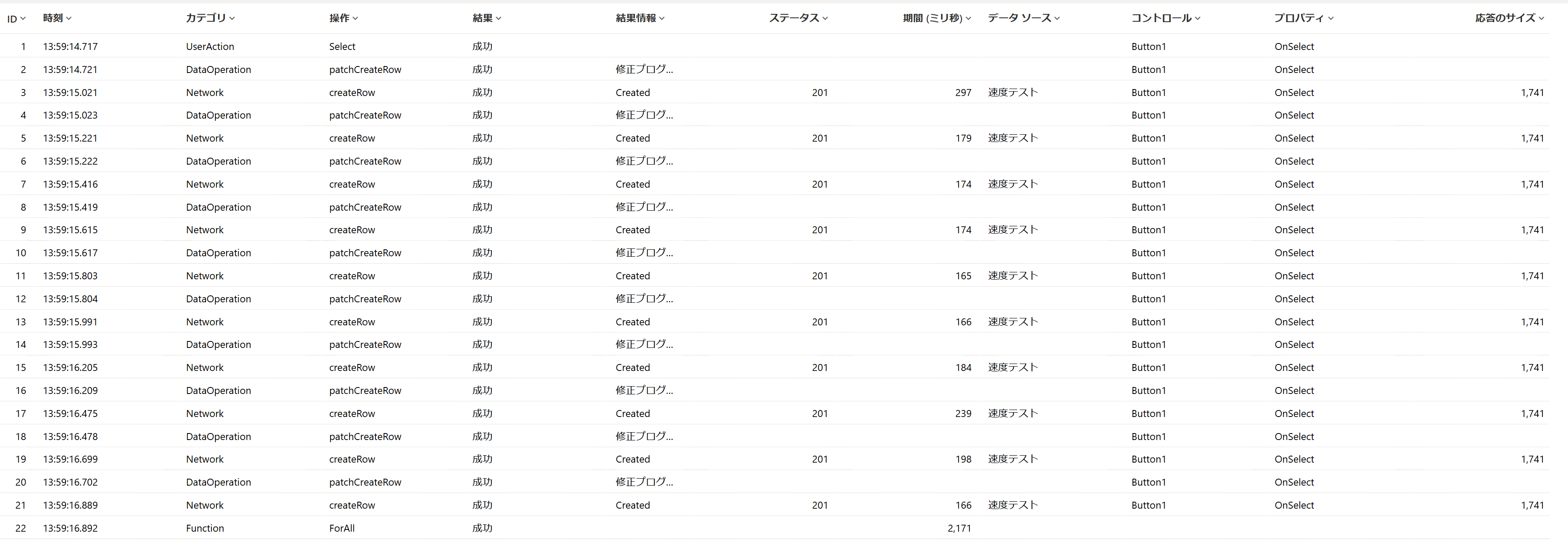
Task: Click the 修正プログ... cell in row 20
Action: point(644,482)
